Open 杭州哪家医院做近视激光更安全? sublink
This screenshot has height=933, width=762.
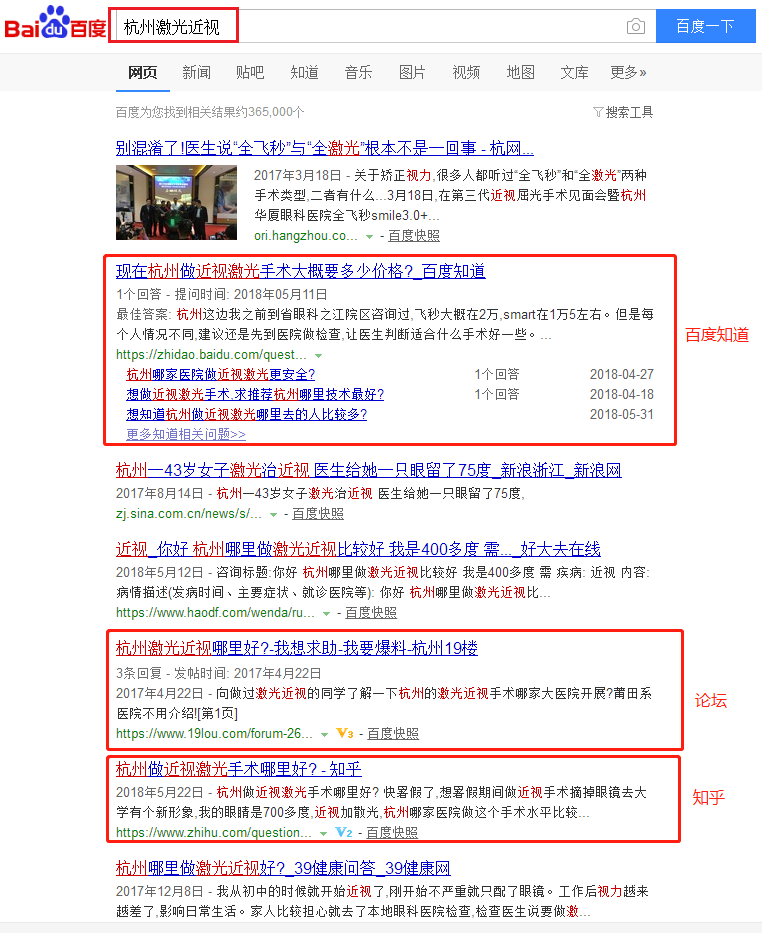[221, 374]
